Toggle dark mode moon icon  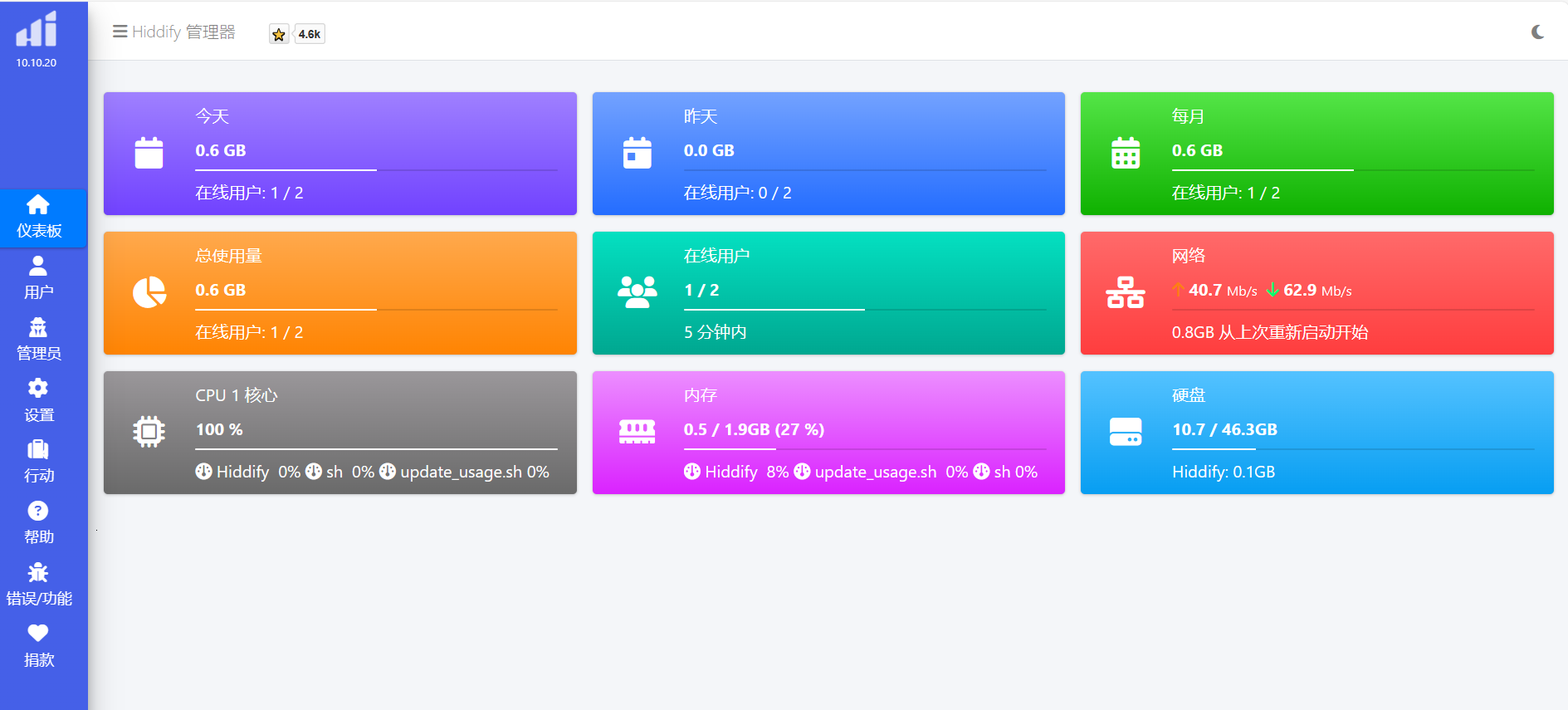click(x=1537, y=32)
